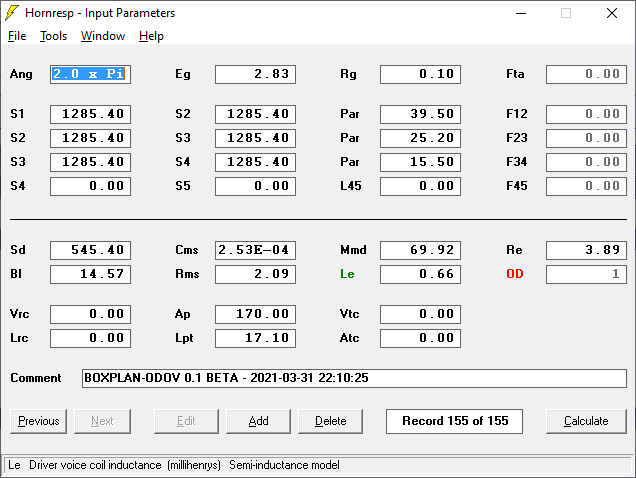The height and width of the screenshot is (478, 636).
Task: Click the Lrc field
Action: click(90, 338)
